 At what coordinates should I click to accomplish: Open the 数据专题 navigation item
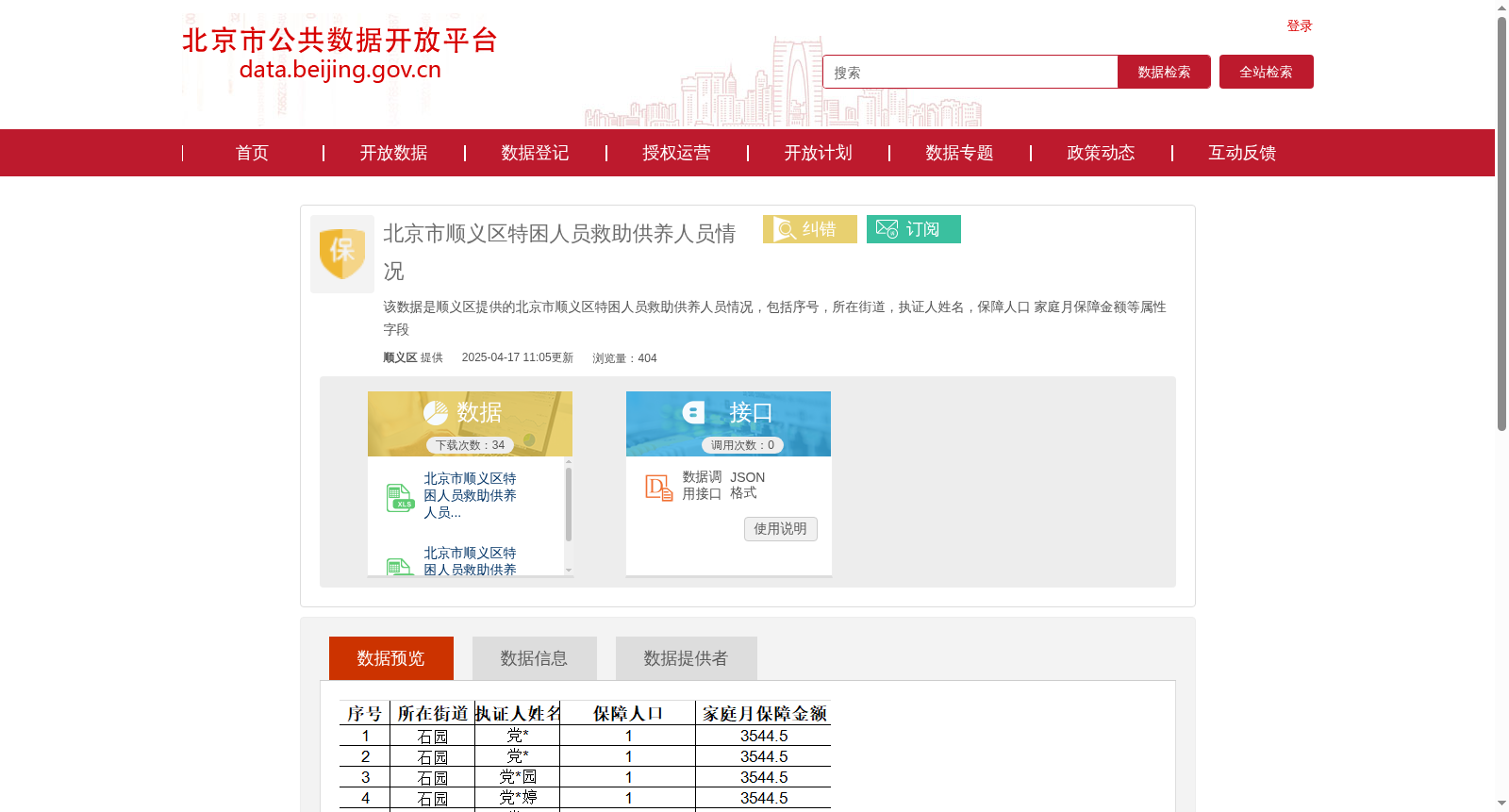coord(959,153)
